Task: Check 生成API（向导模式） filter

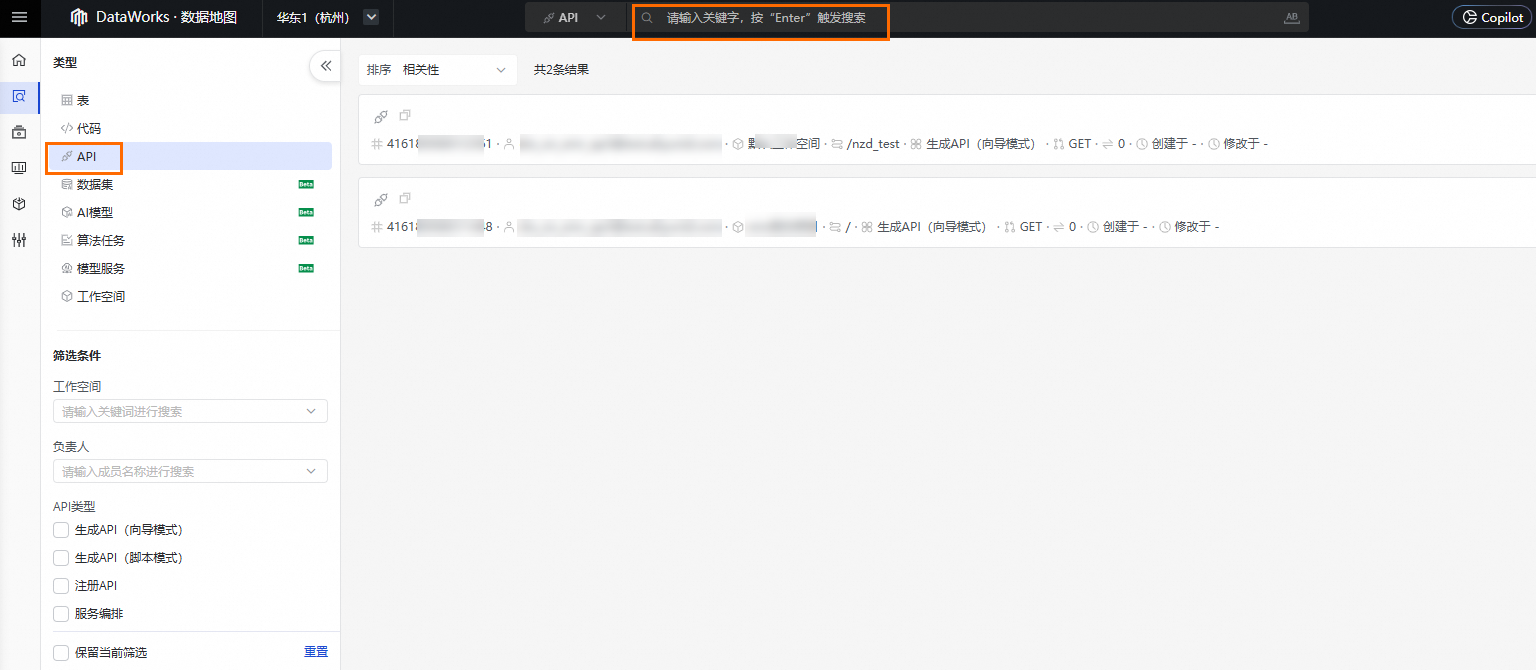Action: tap(61, 530)
